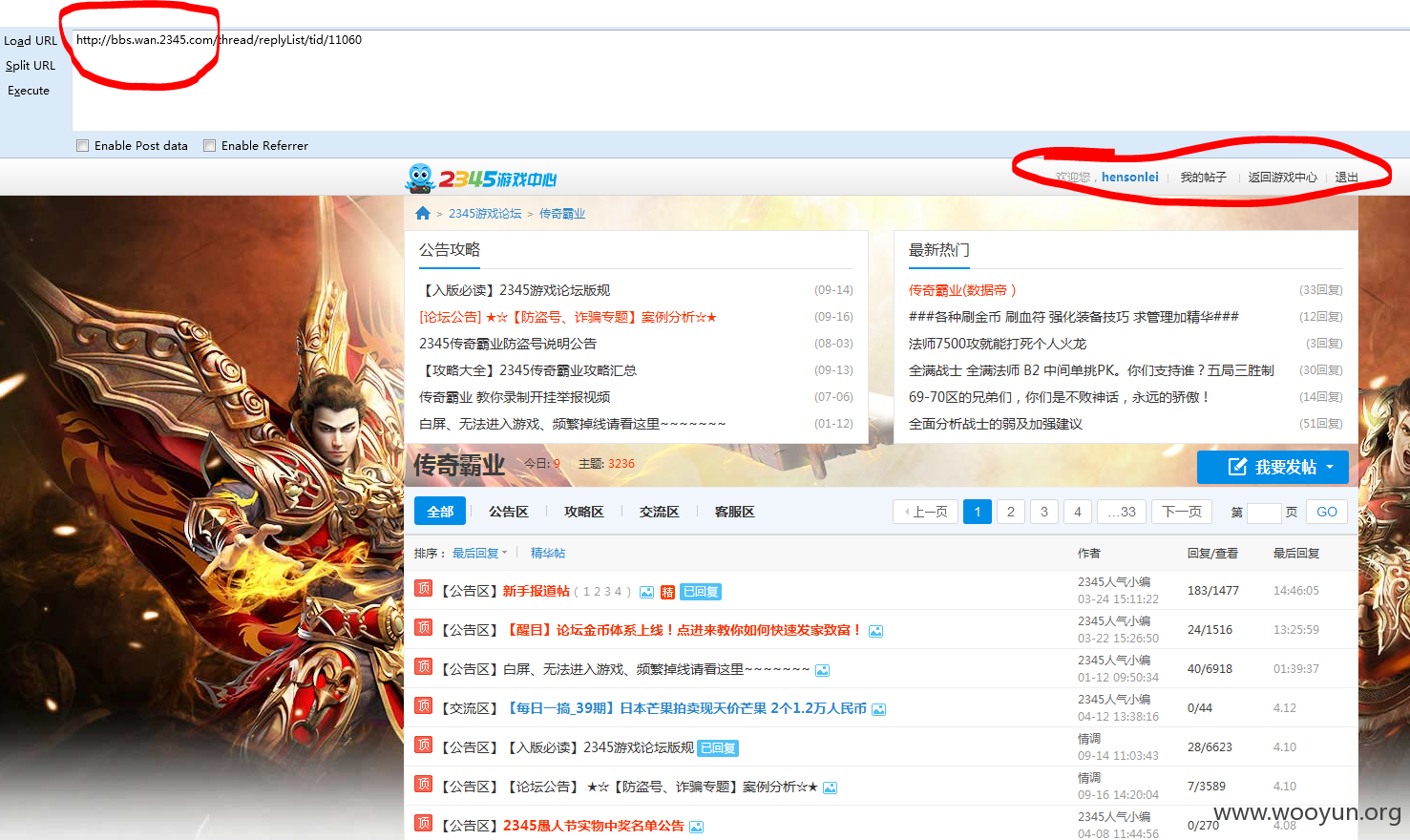
Task: Click the 精 badge on 新手报道帖
Action: point(668,592)
